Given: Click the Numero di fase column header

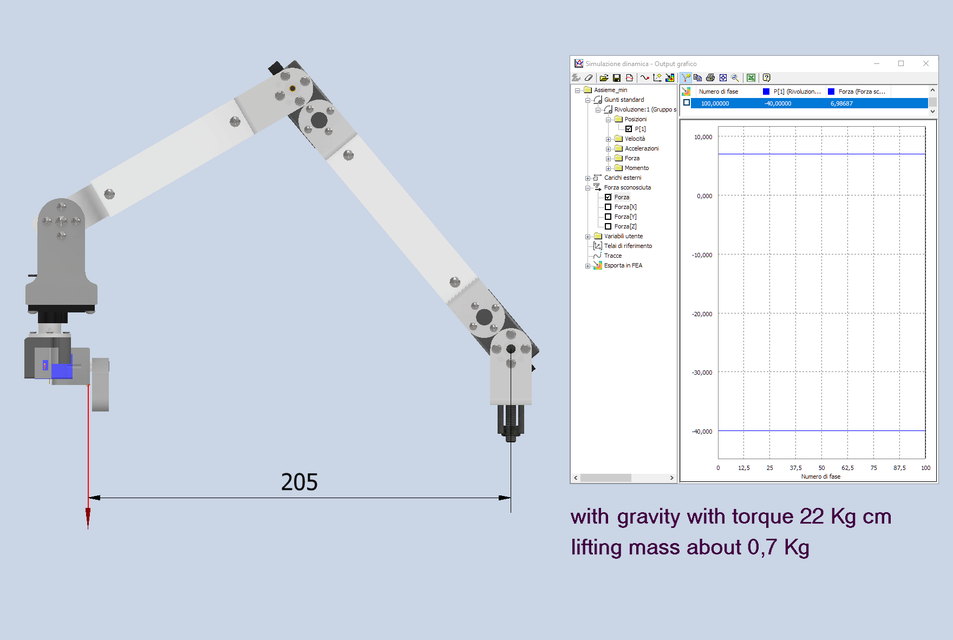Looking at the screenshot, I should click(718, 91).
